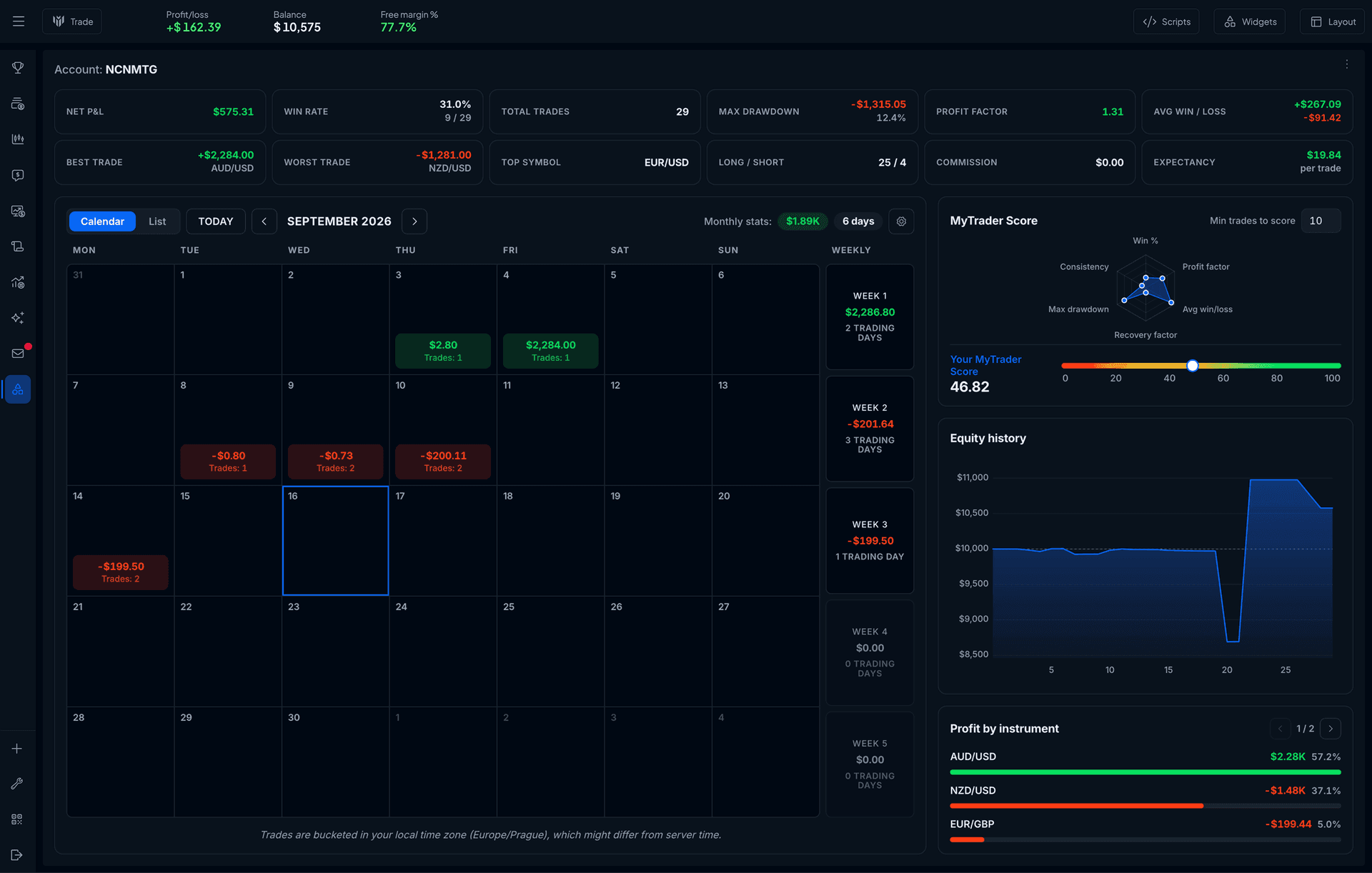Image resolution: width=1372 pixels, height=873 pixels.
Task: Click the trophy icon in the sidebar
Action: click(18, 68)
